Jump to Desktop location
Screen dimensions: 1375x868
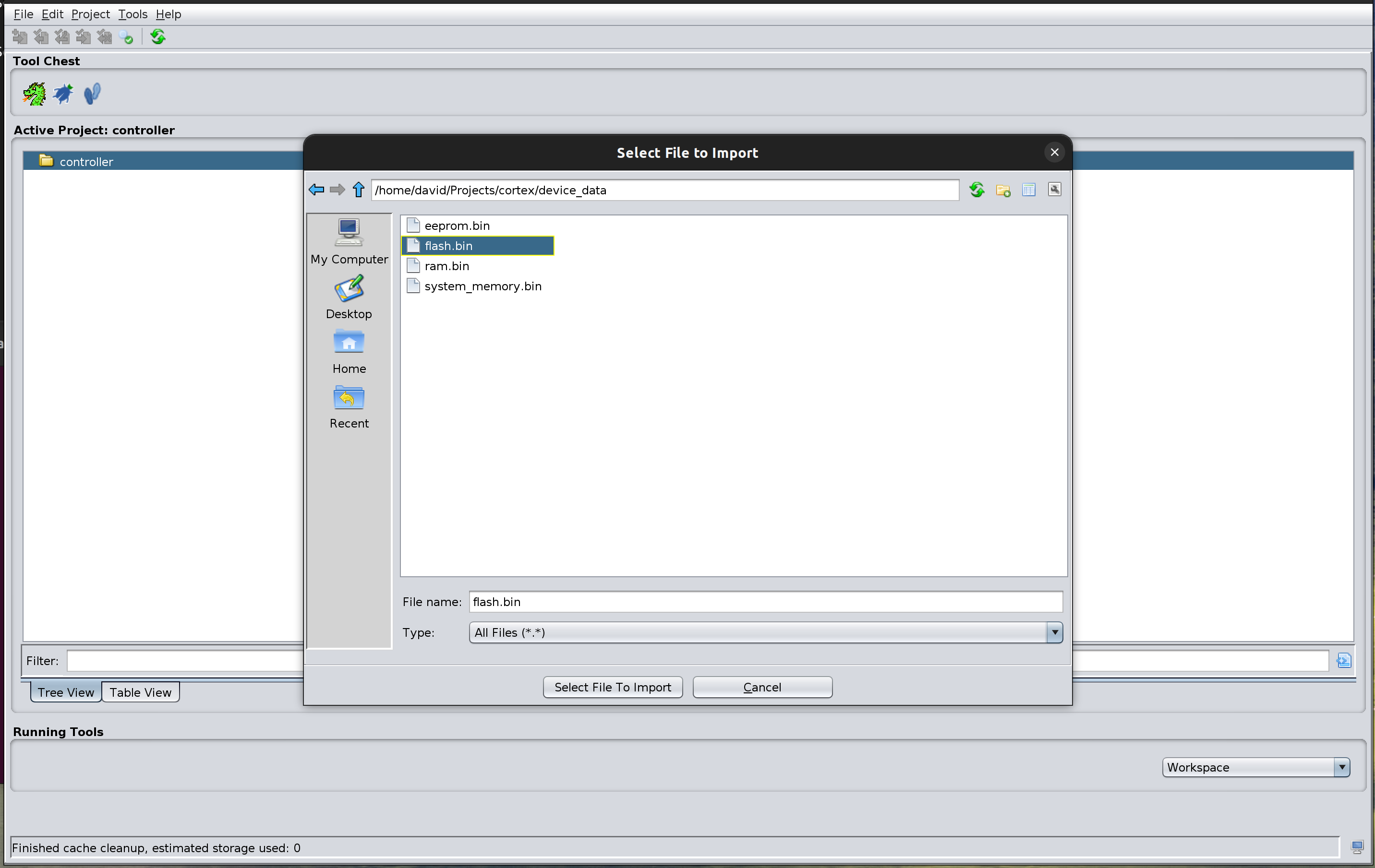point(349,297)
